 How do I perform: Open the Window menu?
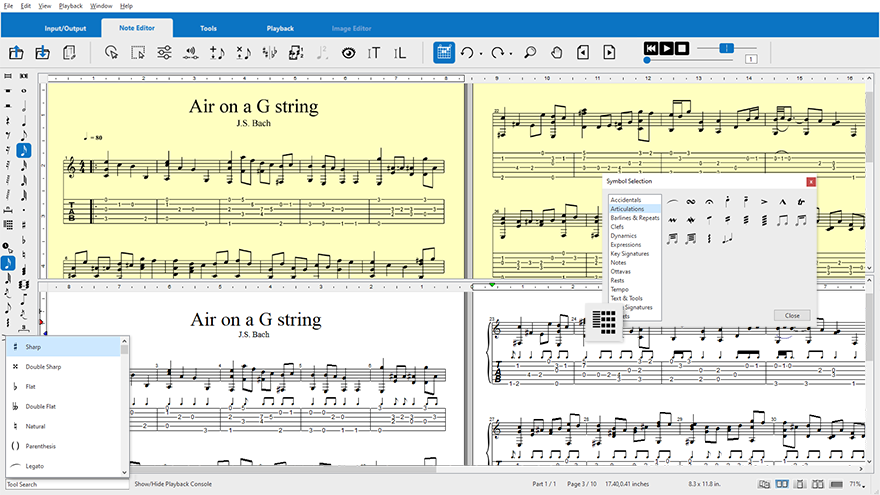101,6
